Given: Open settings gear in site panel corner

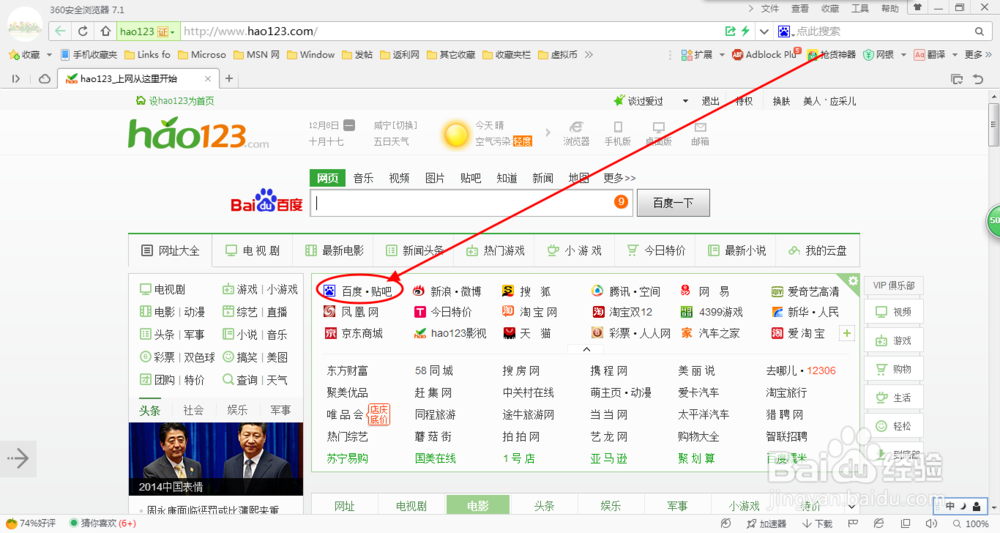Looking at the screenshot, I should (853, 281).
